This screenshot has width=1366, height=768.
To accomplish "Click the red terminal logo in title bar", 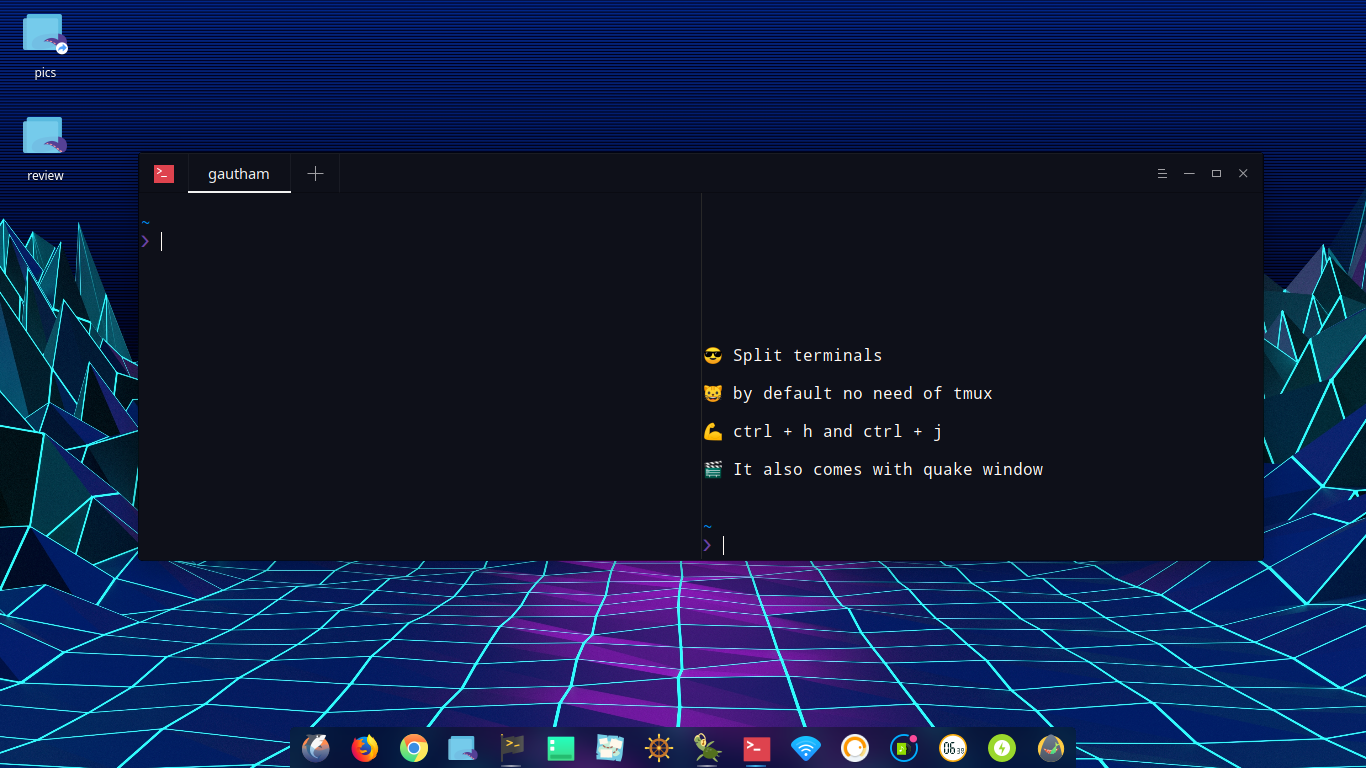I will point(164,174).
